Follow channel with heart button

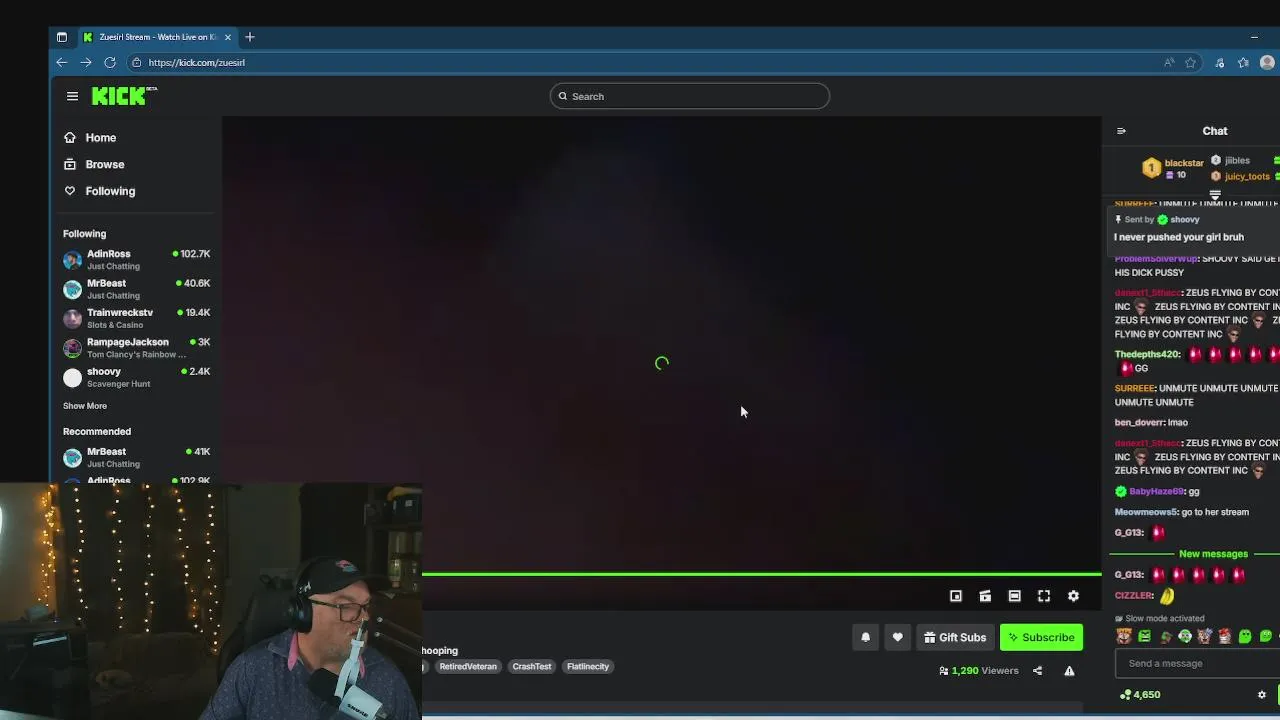click(x=897, y=637)
